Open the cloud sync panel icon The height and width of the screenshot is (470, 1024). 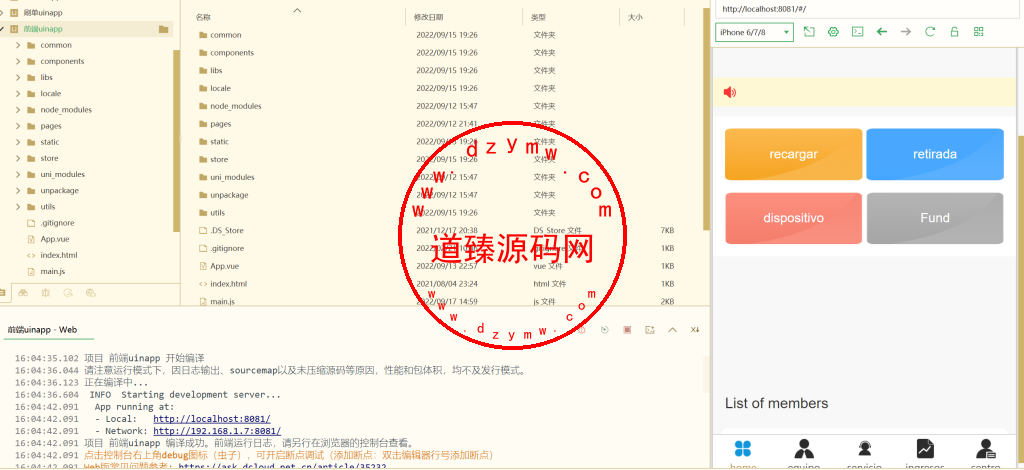(91, 293)
